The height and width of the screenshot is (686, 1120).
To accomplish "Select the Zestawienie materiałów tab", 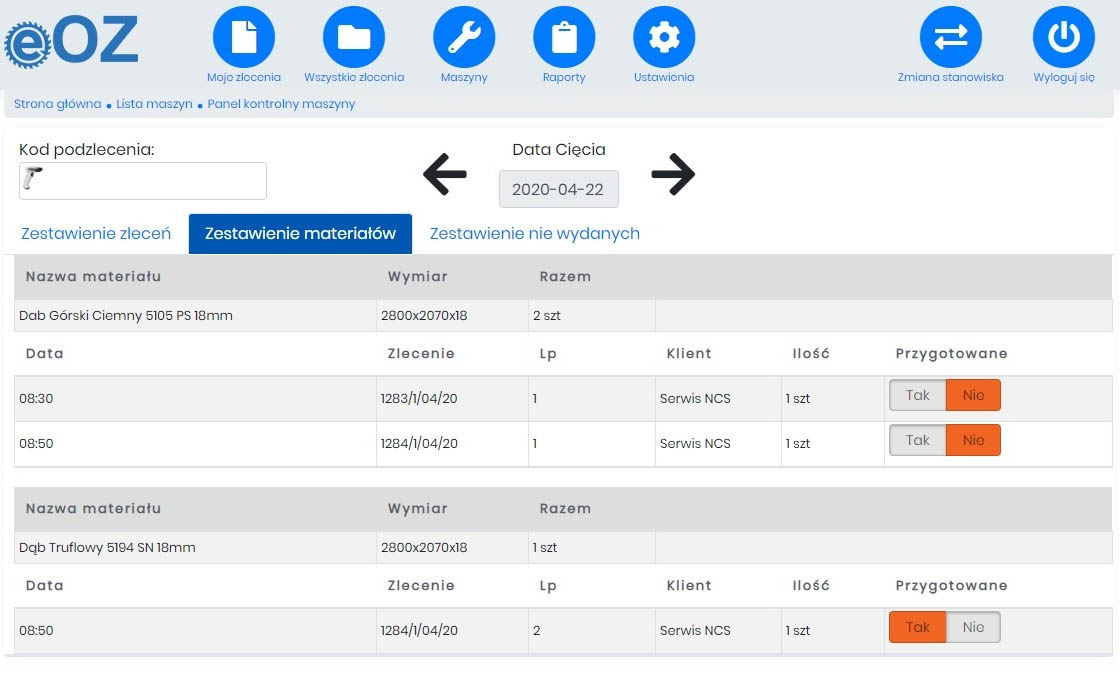I will pos(300,234).
